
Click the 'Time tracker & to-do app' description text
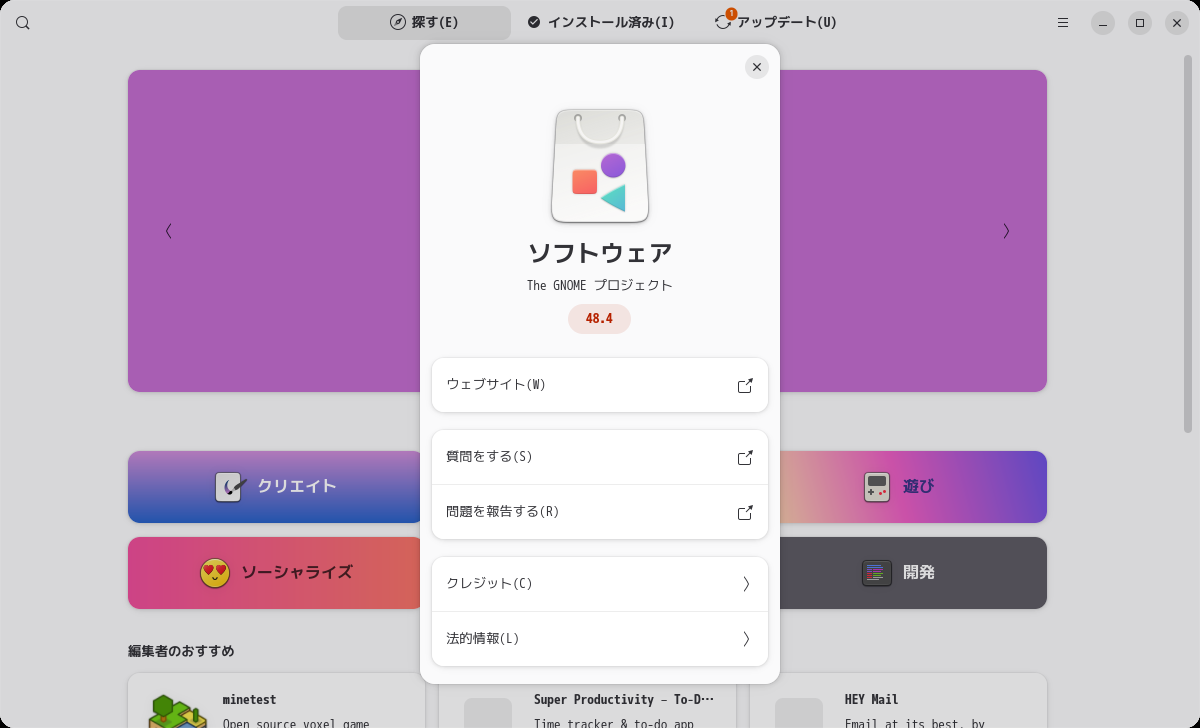pos(613,724)
